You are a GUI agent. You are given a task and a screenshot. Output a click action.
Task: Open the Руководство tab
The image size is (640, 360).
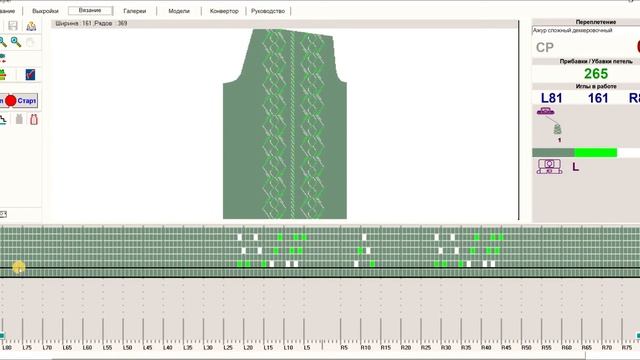click(268, 11)
